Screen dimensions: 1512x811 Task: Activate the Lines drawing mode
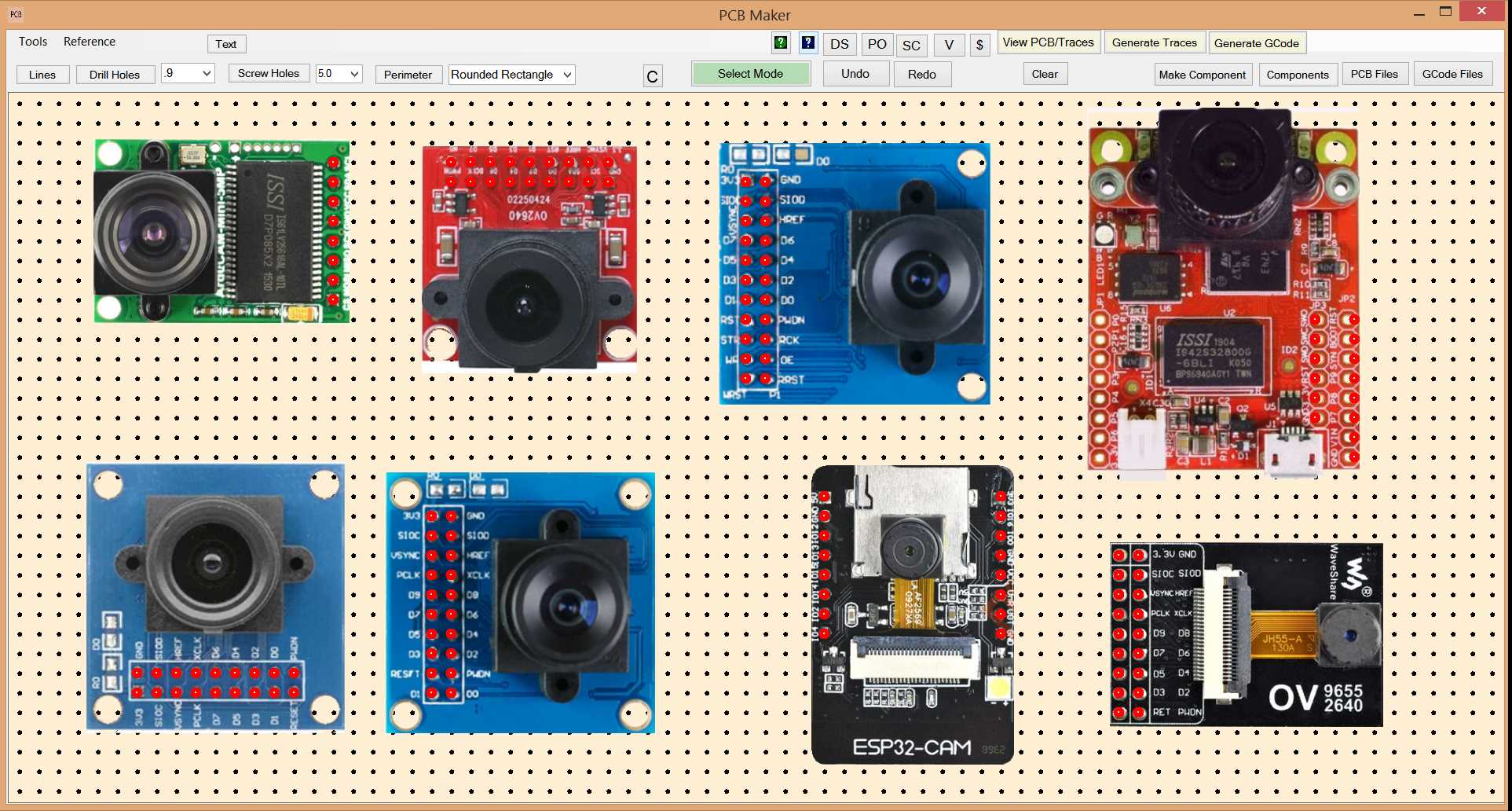42,75
